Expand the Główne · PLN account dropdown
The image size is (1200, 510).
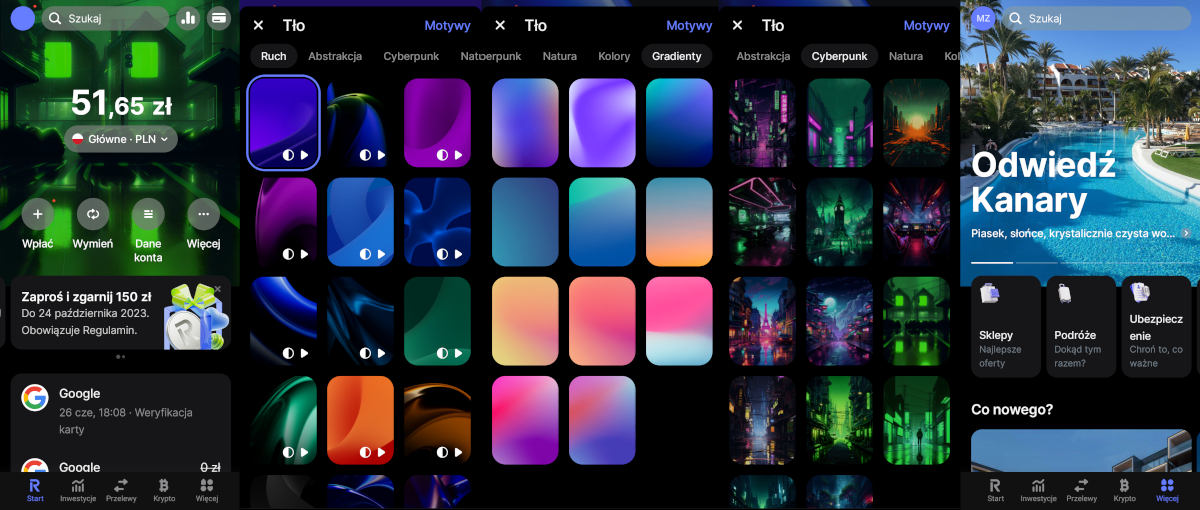pyautogui.click(x=121, y=139)
